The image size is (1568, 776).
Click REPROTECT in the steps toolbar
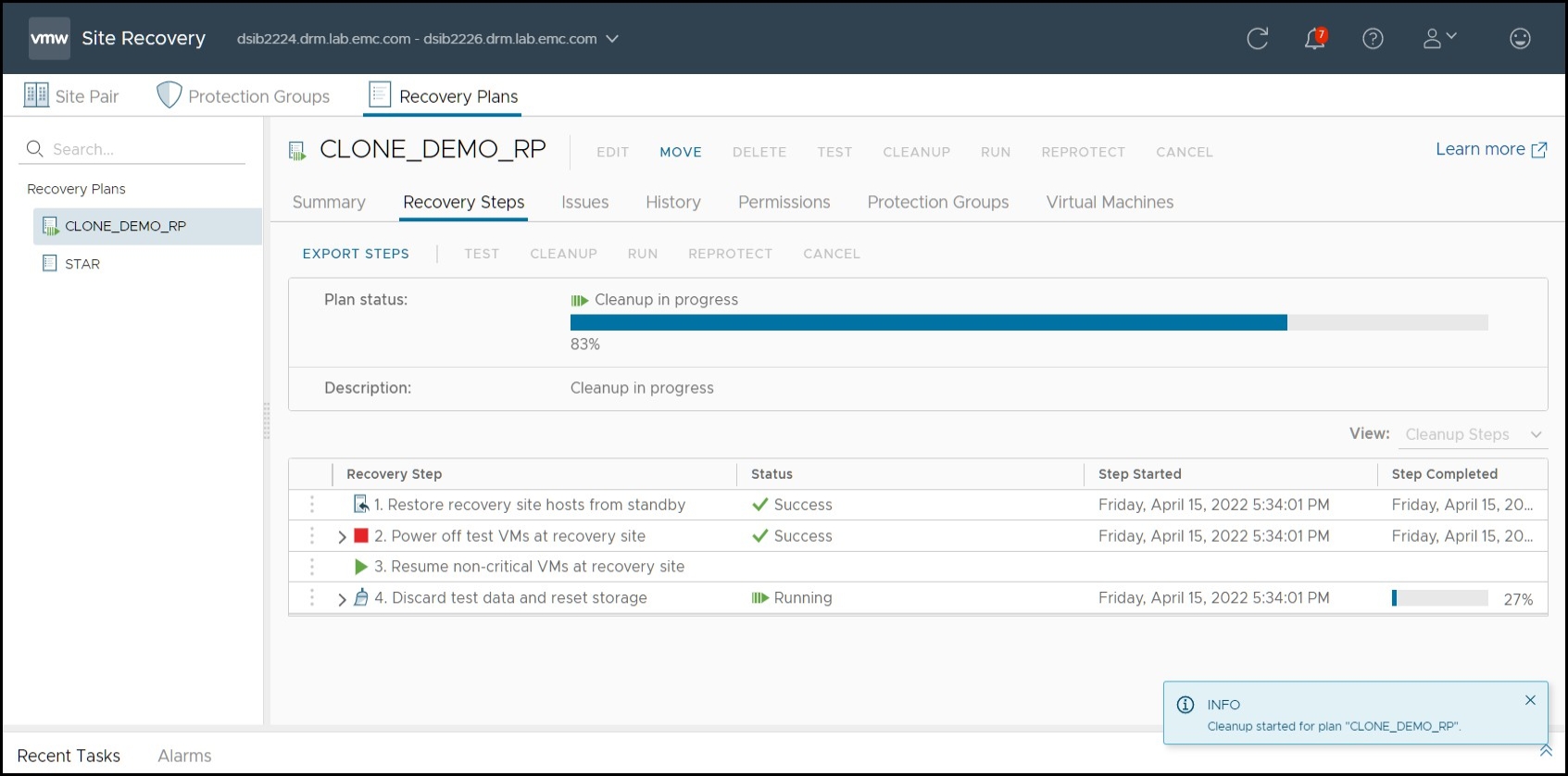coord(730,254)
